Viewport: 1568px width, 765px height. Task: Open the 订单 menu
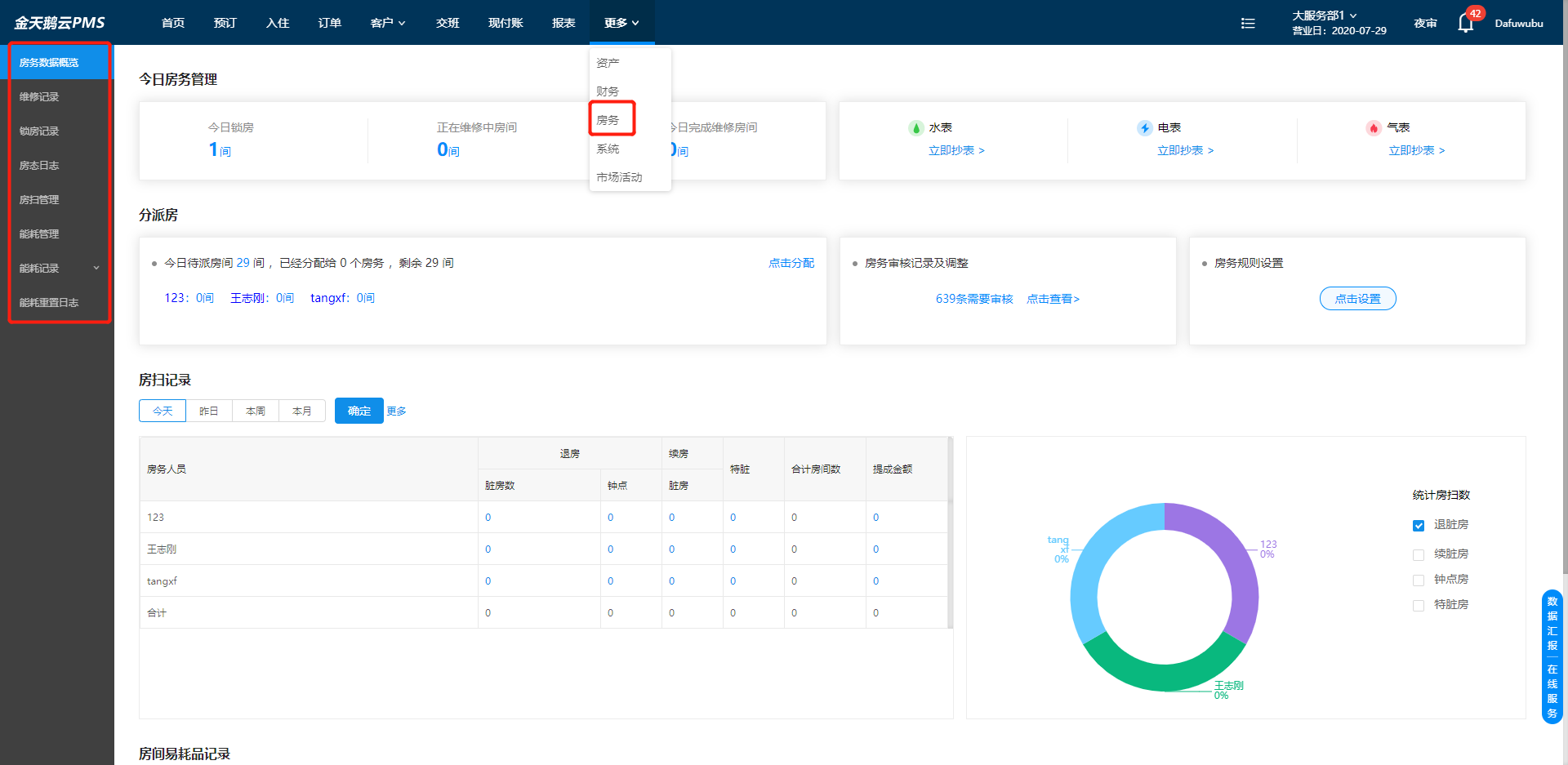coord(330,23)
